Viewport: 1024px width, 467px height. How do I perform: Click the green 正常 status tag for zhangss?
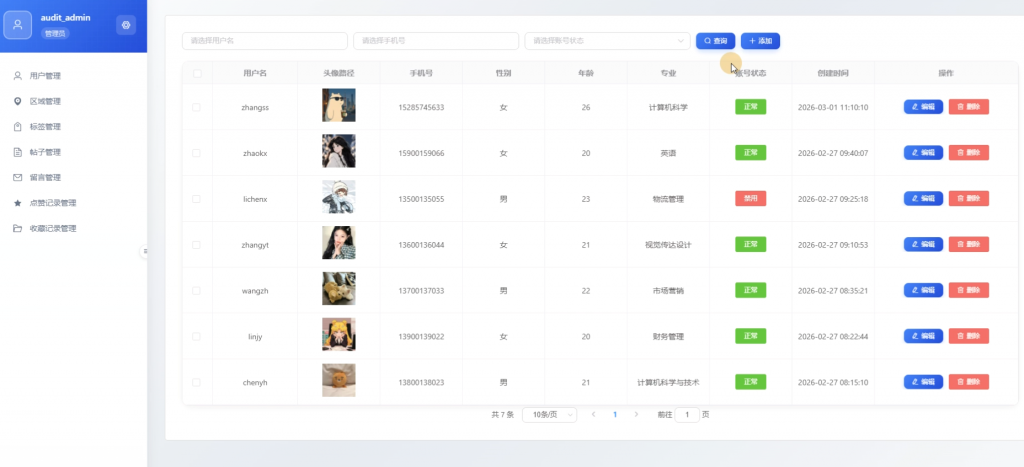(x=750, y=106)
